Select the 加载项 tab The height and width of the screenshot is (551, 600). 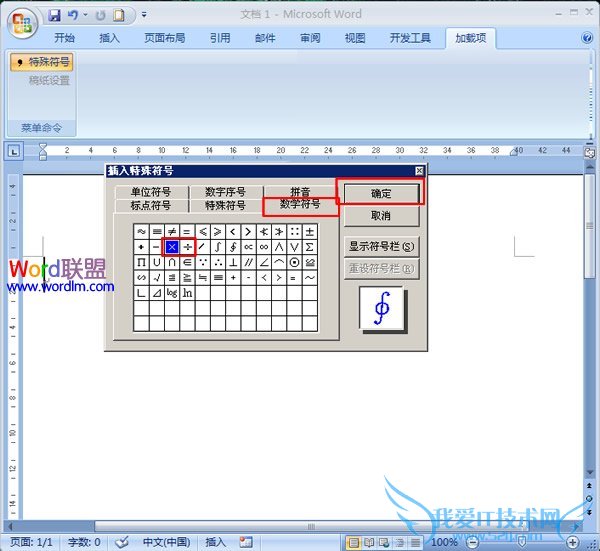471,38
